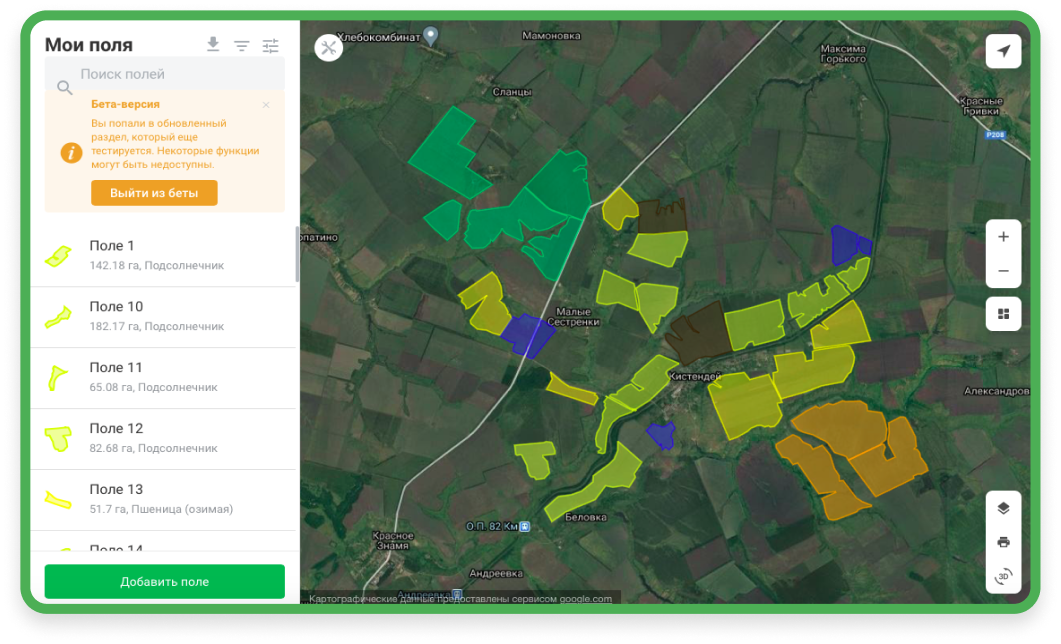Click the large green field near Сланцы
This screenshot has width=1061, height=644.
coord(449,153)
